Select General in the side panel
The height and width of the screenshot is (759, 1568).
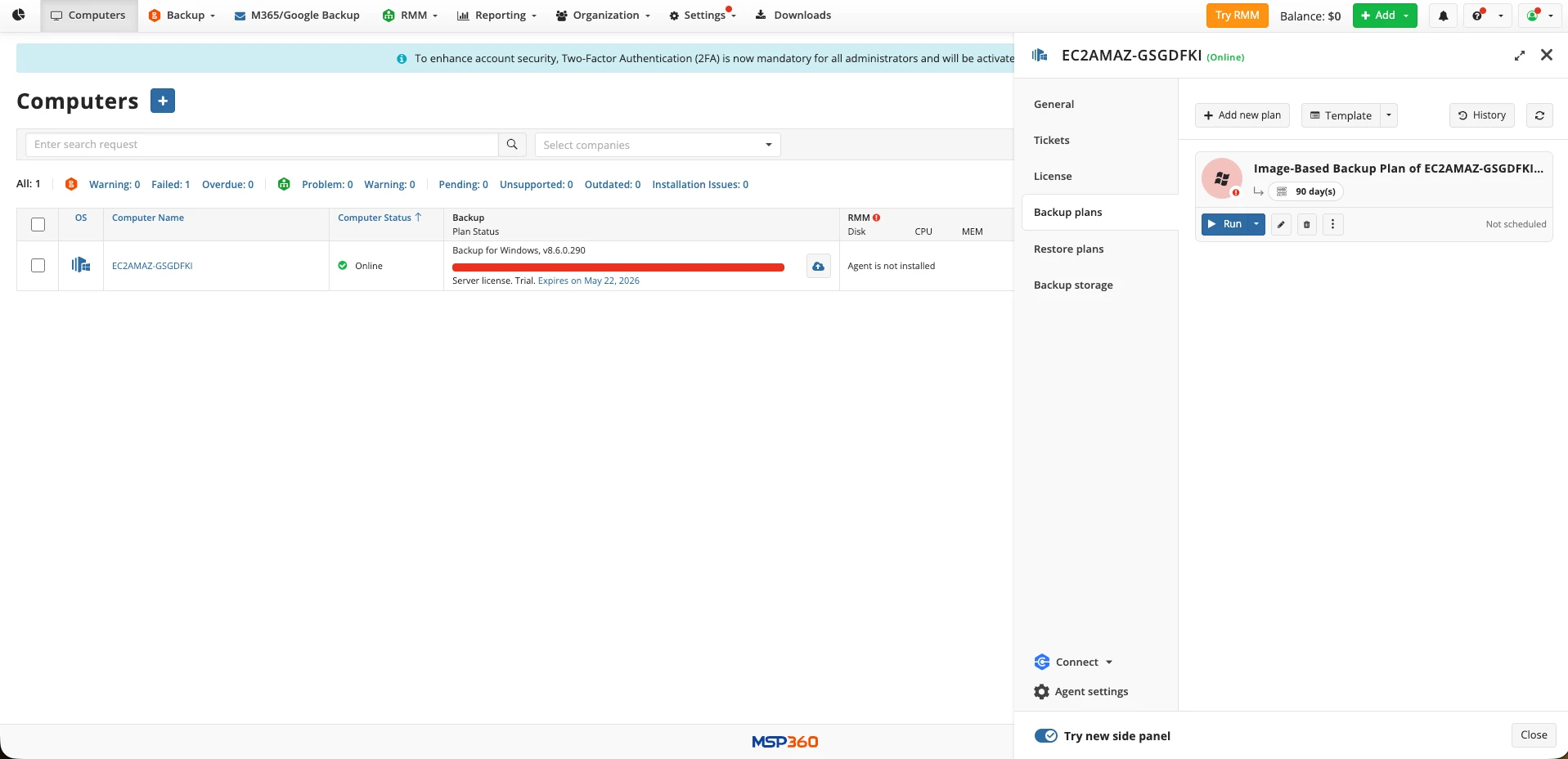(1054, 104)
